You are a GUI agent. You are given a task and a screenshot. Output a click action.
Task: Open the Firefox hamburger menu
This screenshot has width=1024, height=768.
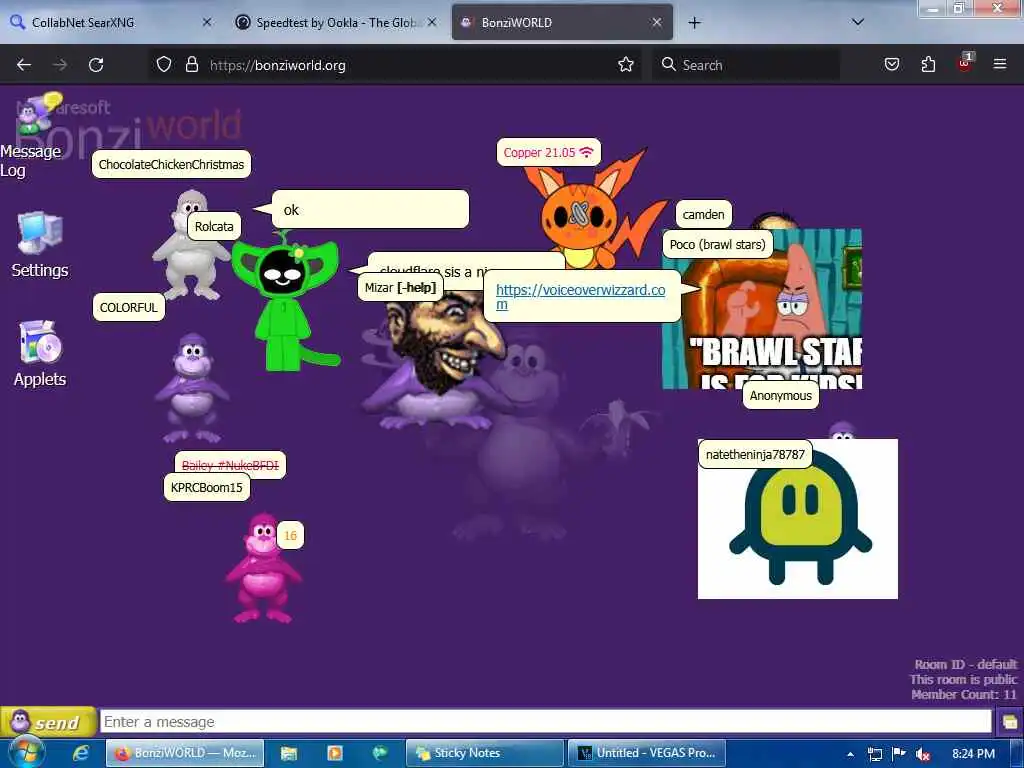tap(1000, 64)
